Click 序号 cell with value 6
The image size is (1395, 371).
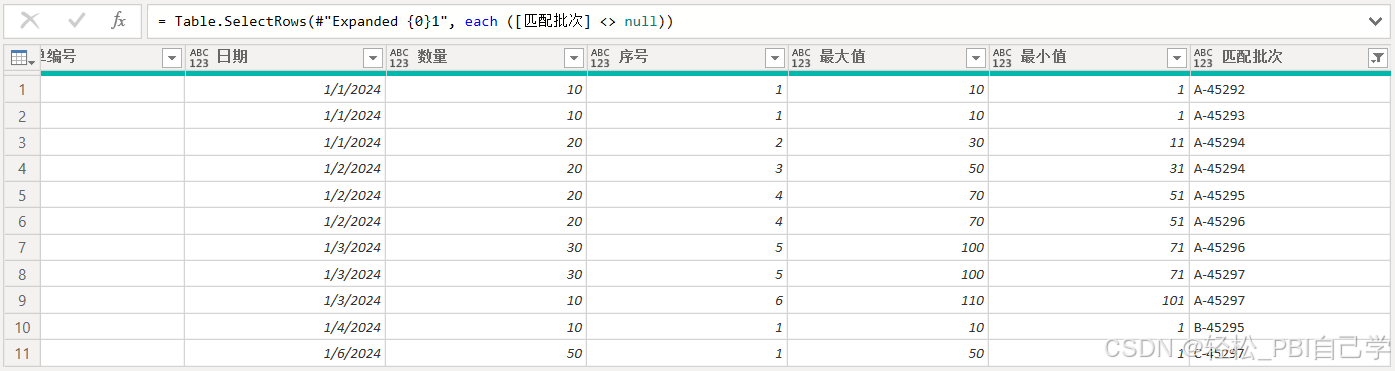[687, 300]
